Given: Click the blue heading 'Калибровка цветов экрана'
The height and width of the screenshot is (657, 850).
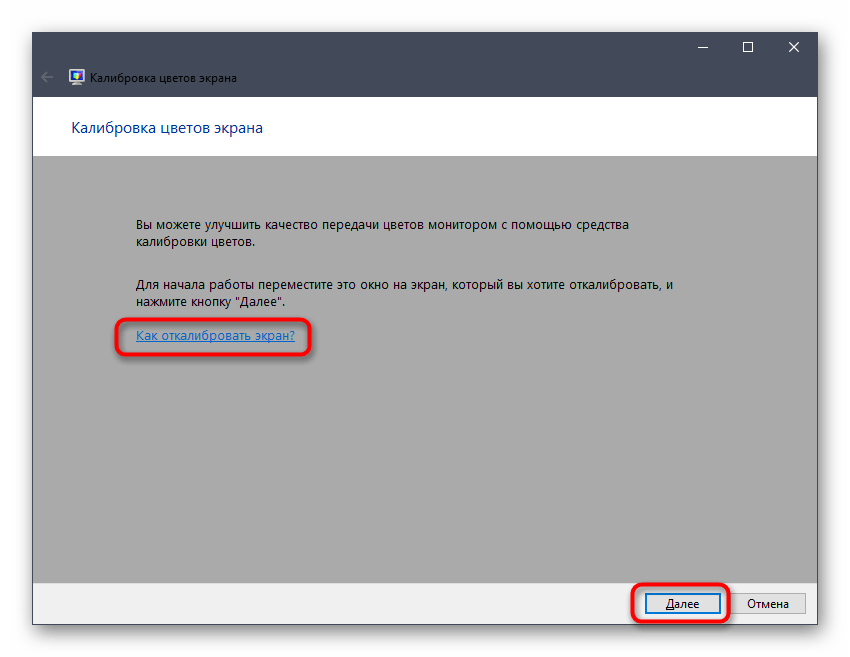Looking at the screenshot, I should click(x=167, y=128).
